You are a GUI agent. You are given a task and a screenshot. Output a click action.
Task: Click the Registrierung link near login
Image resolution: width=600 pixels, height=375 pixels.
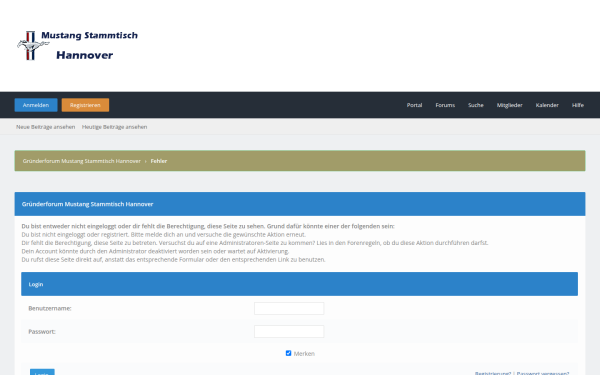point(493,373)
